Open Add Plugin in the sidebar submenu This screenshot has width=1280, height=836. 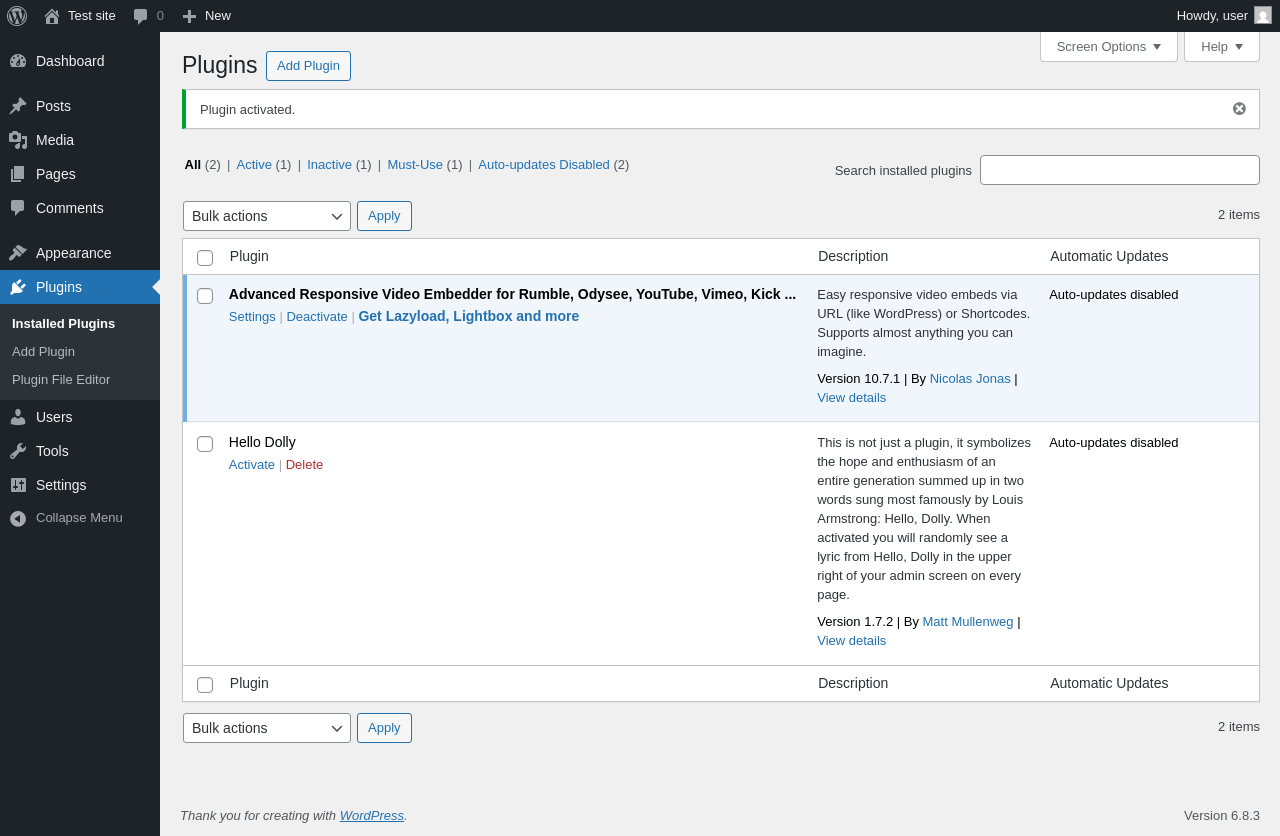pyautogui.click(x=43, y=352)
